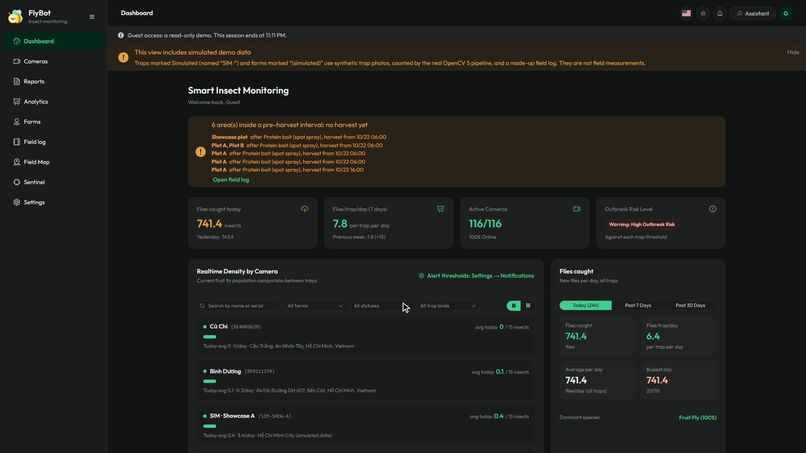Open Alert thresholds Settings Notifications link

tap(477, 276)
